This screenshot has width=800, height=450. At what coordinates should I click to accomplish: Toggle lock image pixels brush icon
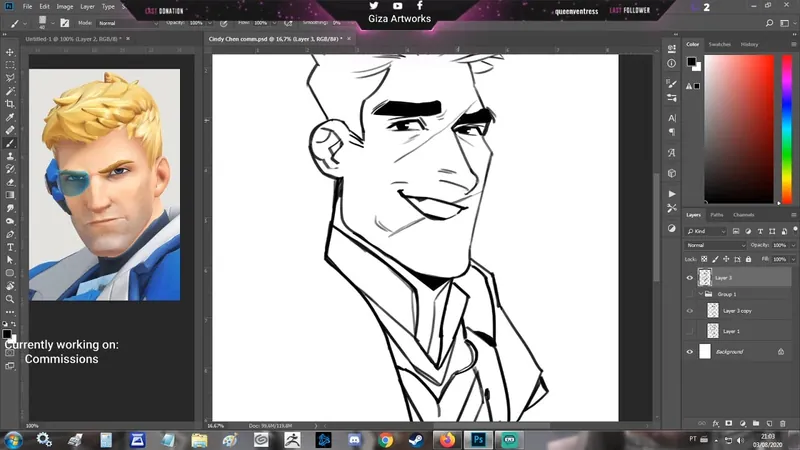pos(715,259)
